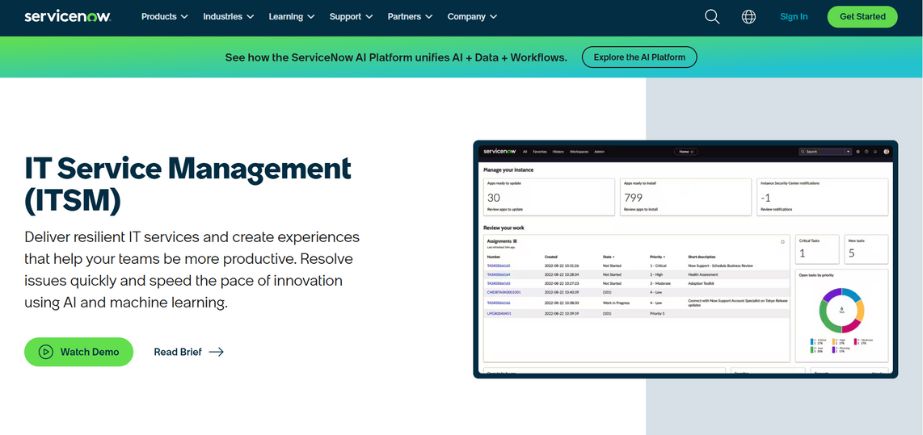Expand the Industries dropdown menu
The height and width of the screenshot is (435, 923).
pos(228,16)
